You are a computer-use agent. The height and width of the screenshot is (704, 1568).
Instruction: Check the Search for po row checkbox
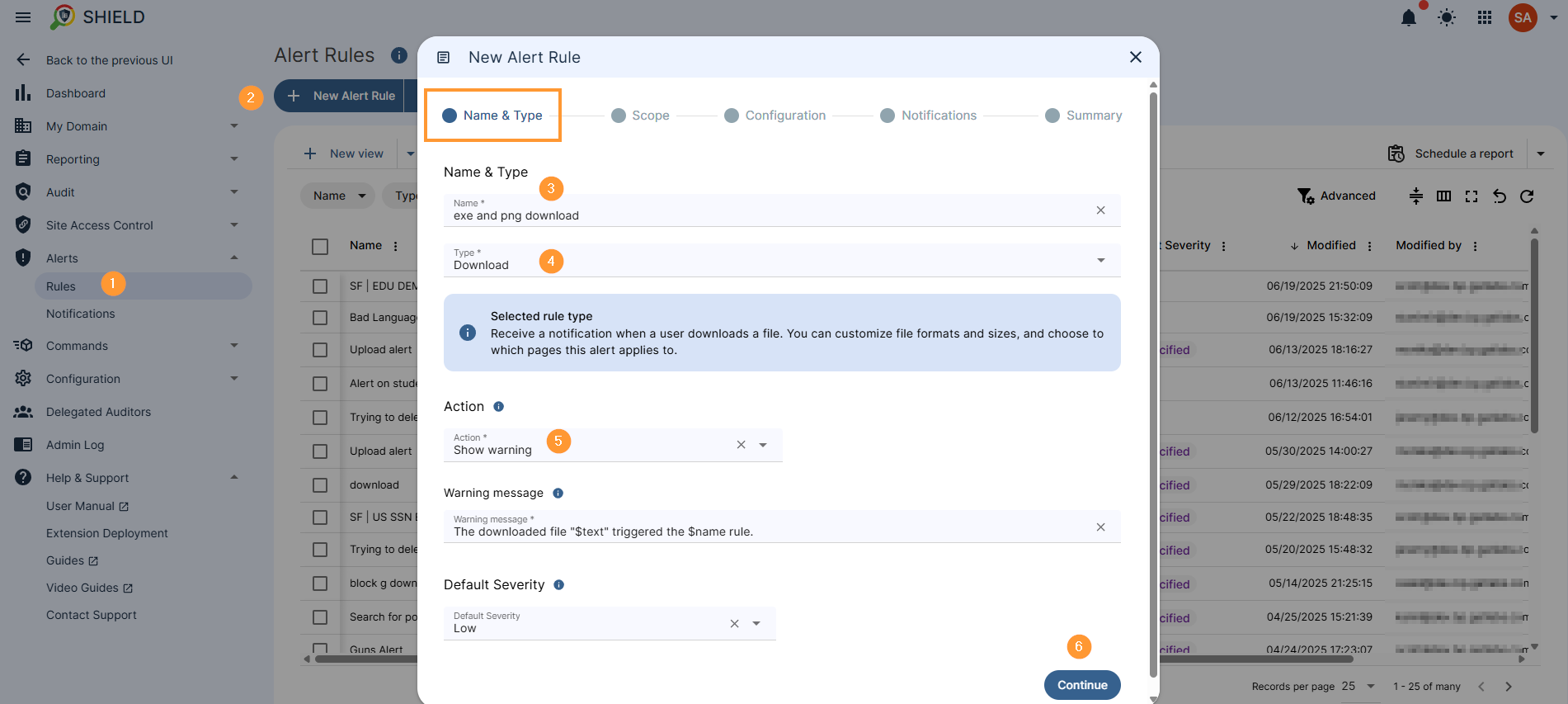click(x=320, y=617)
